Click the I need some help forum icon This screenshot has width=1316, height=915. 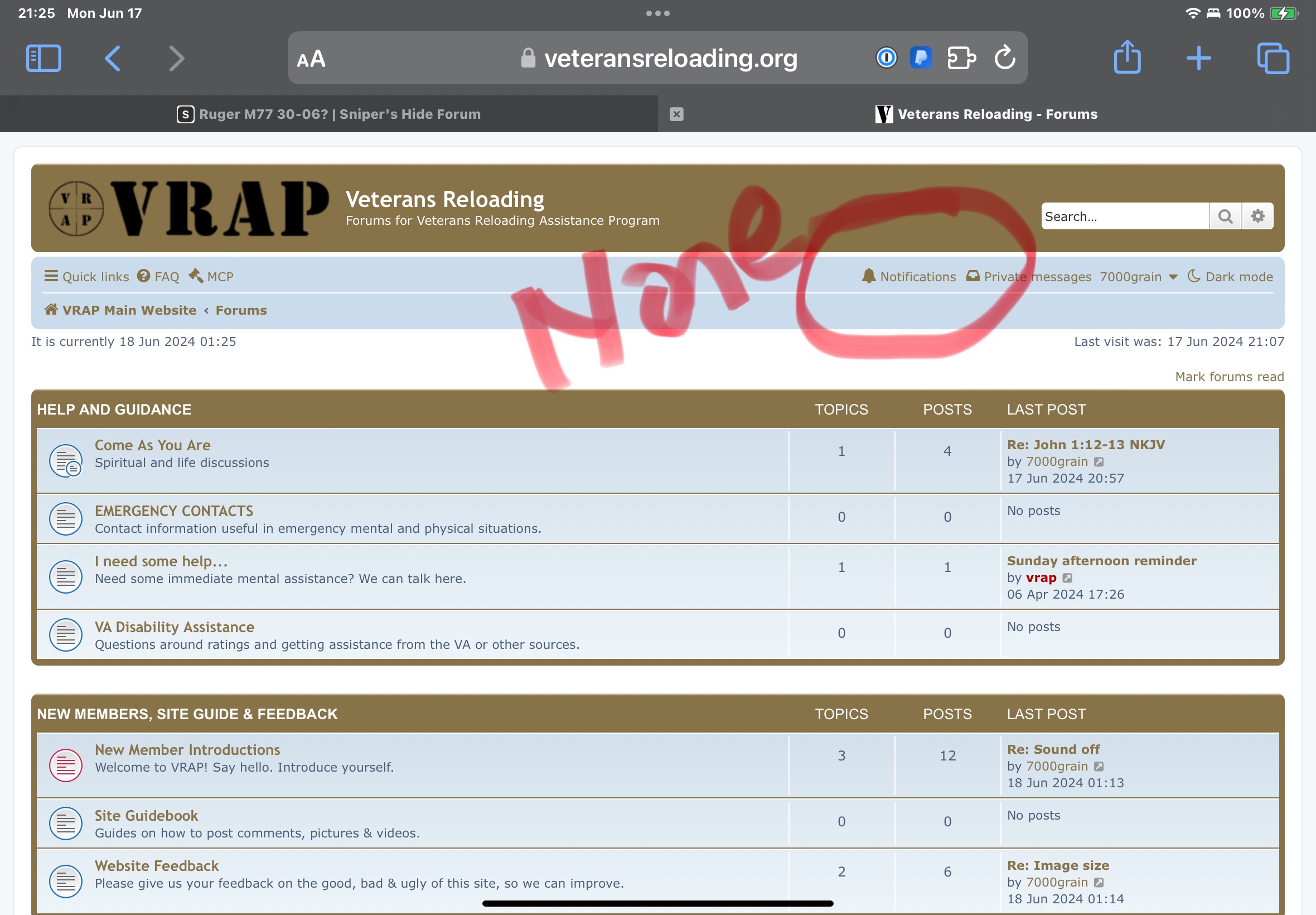coord(65,576)
